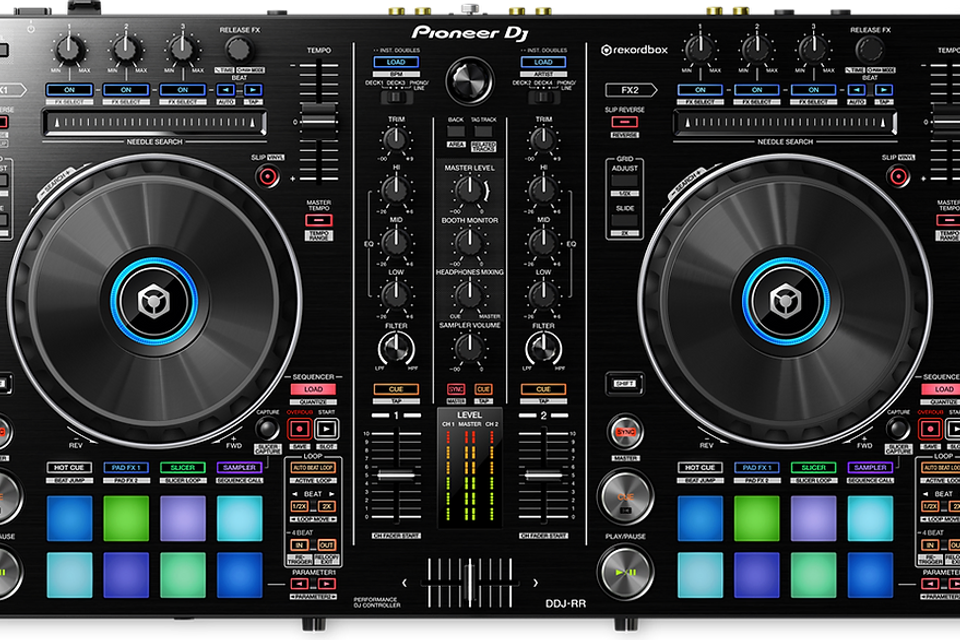Click the right deck jog wheel center logo

coord(786,301)
